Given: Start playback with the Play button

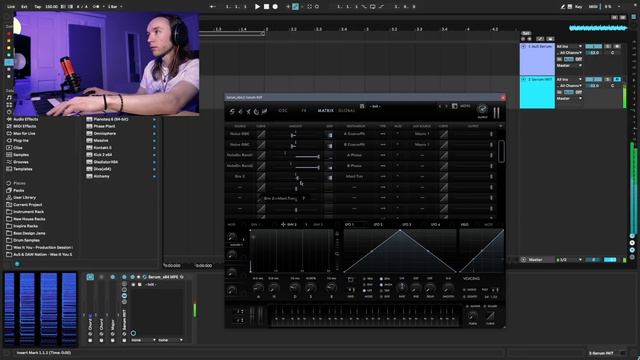Looking at the screenshot, I should [x=257, y=7].
